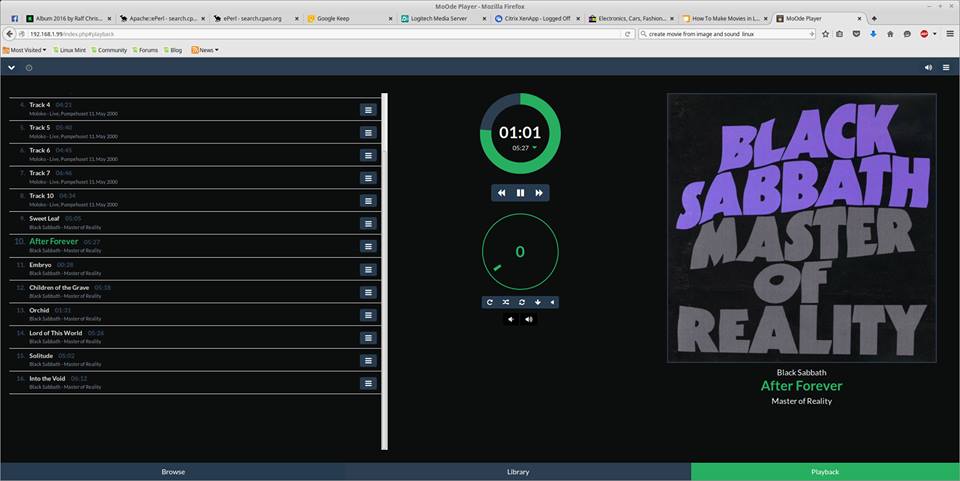Toggle shuffle (random) playback
The height and width of the screenshot is (481, 960).
(x=506, y=302)
